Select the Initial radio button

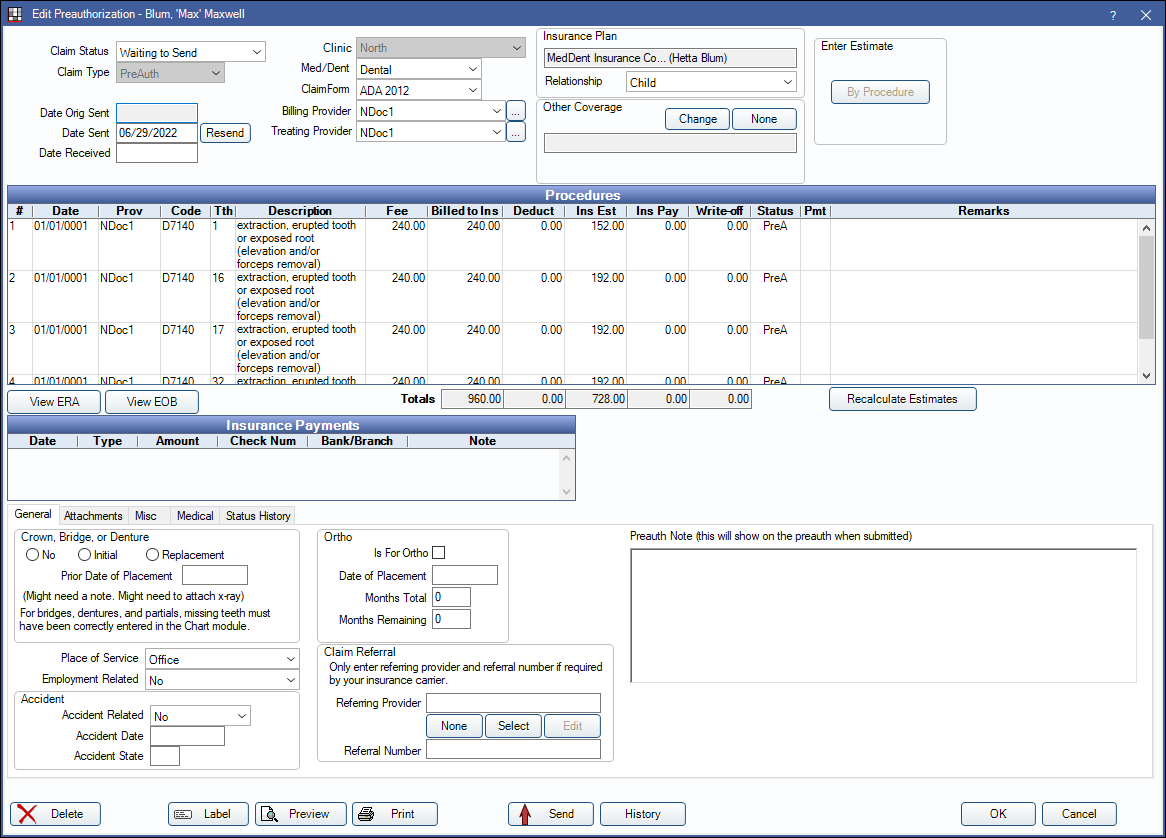coord(85,555)
